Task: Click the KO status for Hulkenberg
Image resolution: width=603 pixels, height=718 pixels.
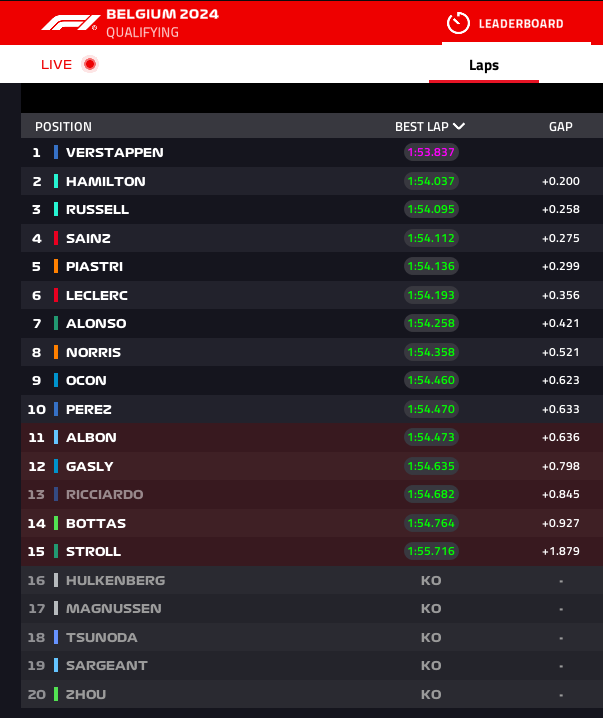Action: pos(431,580)
